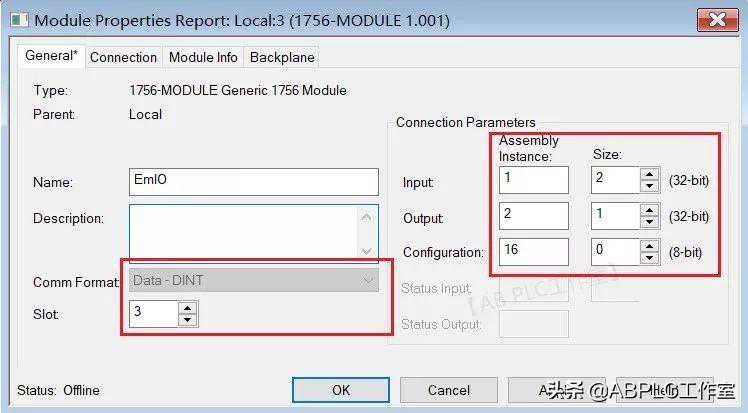The image size is (748, 413).
Task: Increase the Slot number with up arrow
Action: (x=188, y=308)
